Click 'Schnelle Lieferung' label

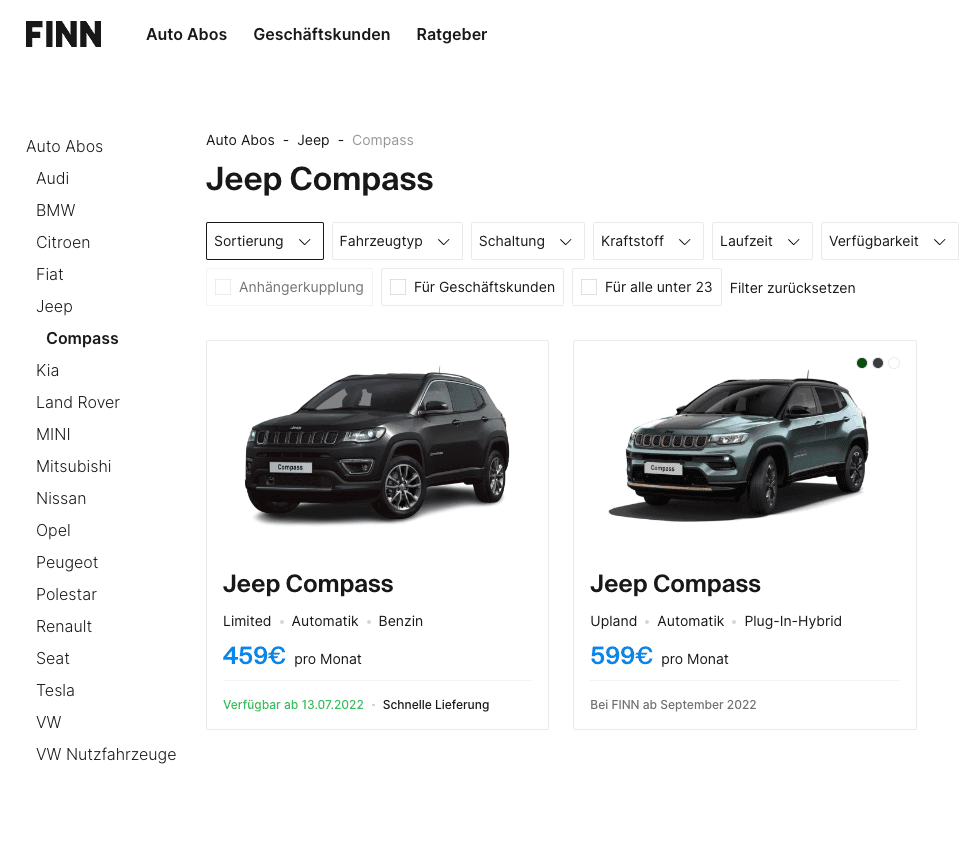coord(436,704)
